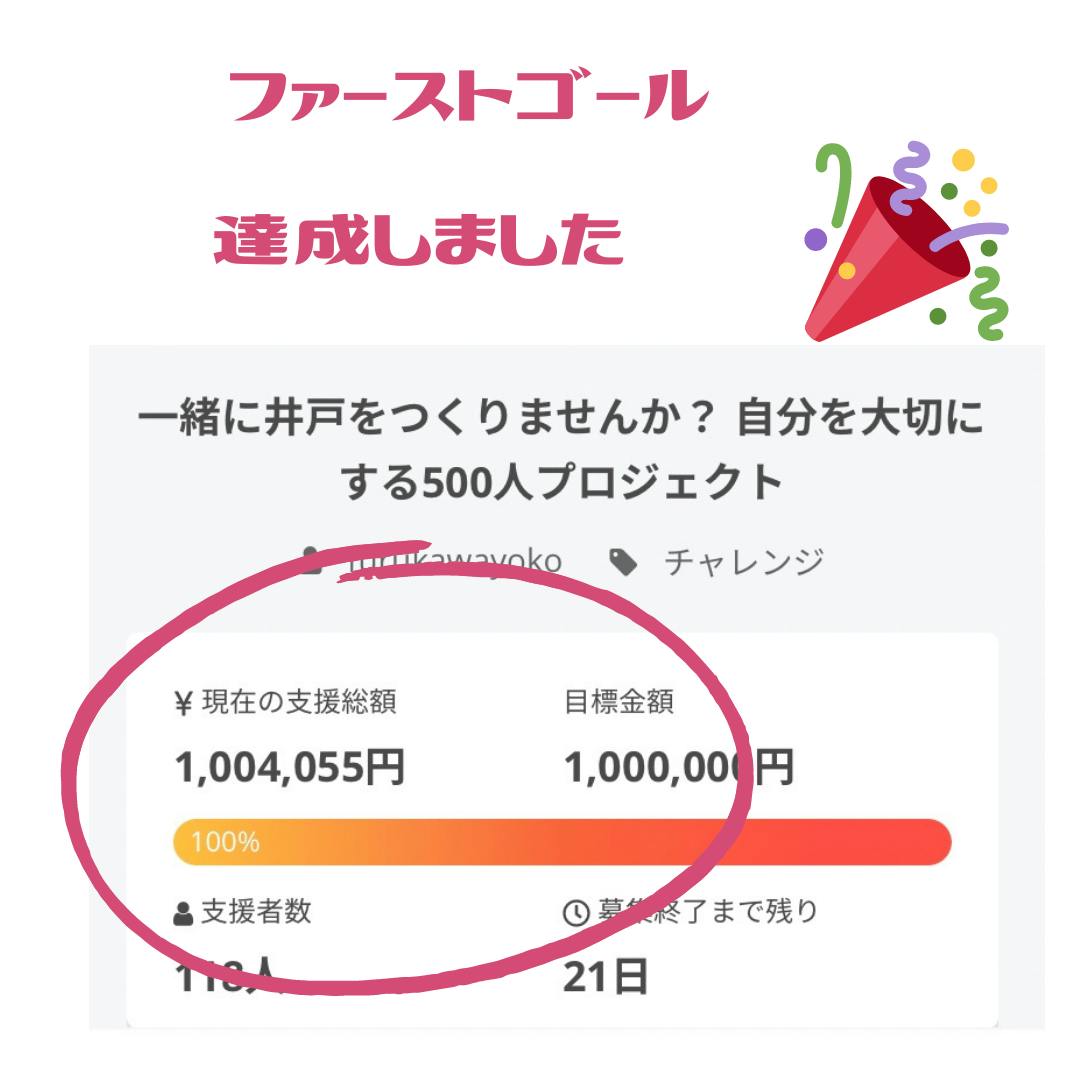
Task: Open the チャレンジ category tag
Action: tap(744, 562)
